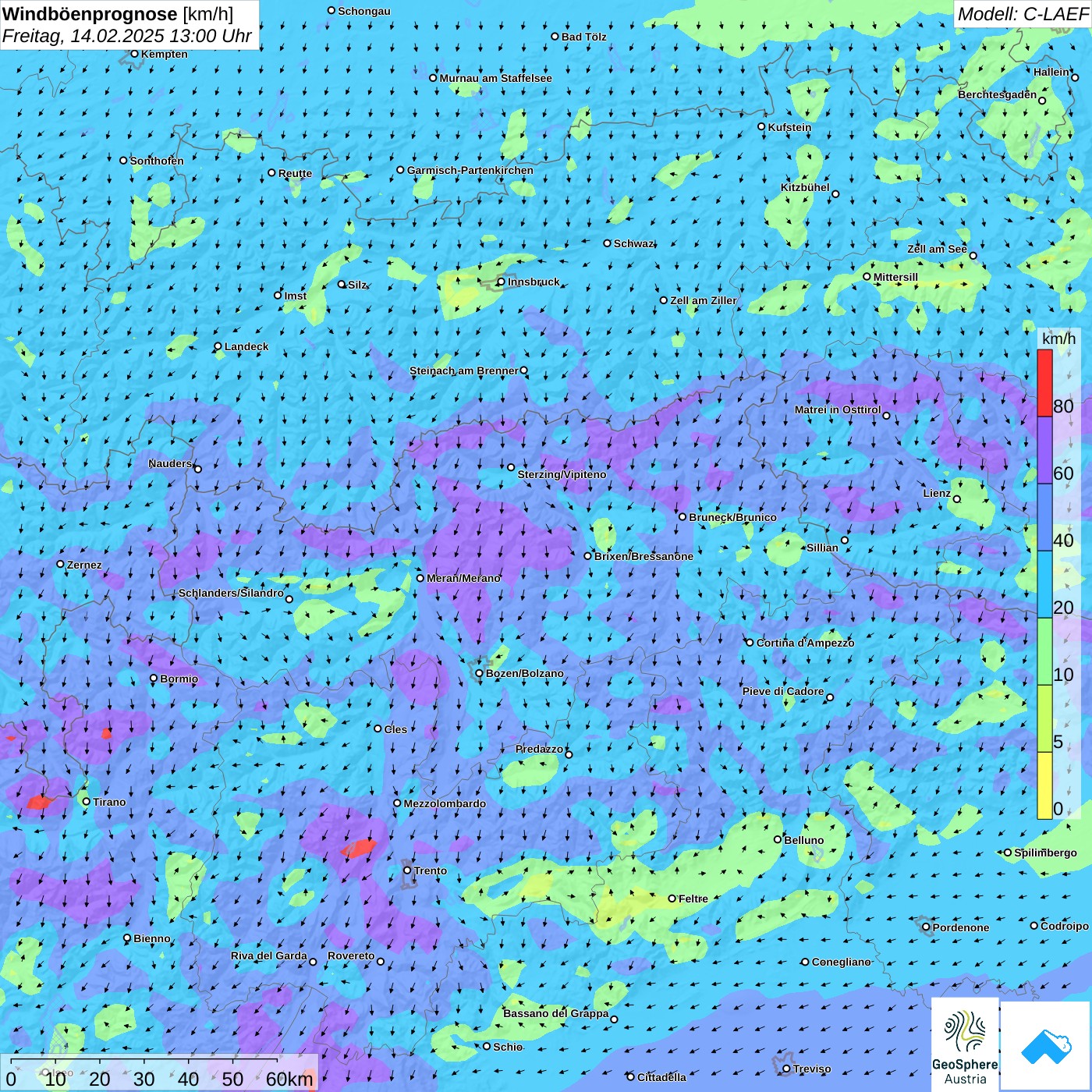This screenshot has width=1092, height=1092.
Task: Click the Berchtesgaden label
Action: 998,94
